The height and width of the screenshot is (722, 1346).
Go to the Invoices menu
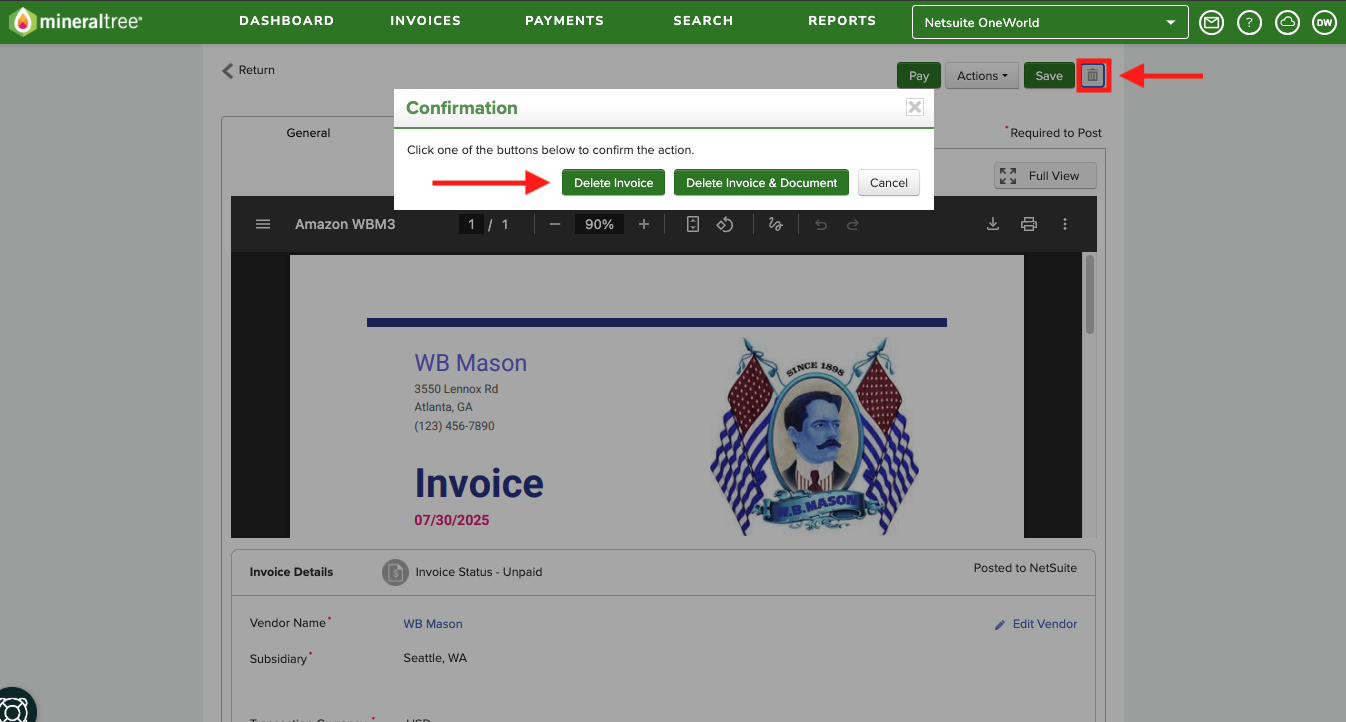coord(425,20)
